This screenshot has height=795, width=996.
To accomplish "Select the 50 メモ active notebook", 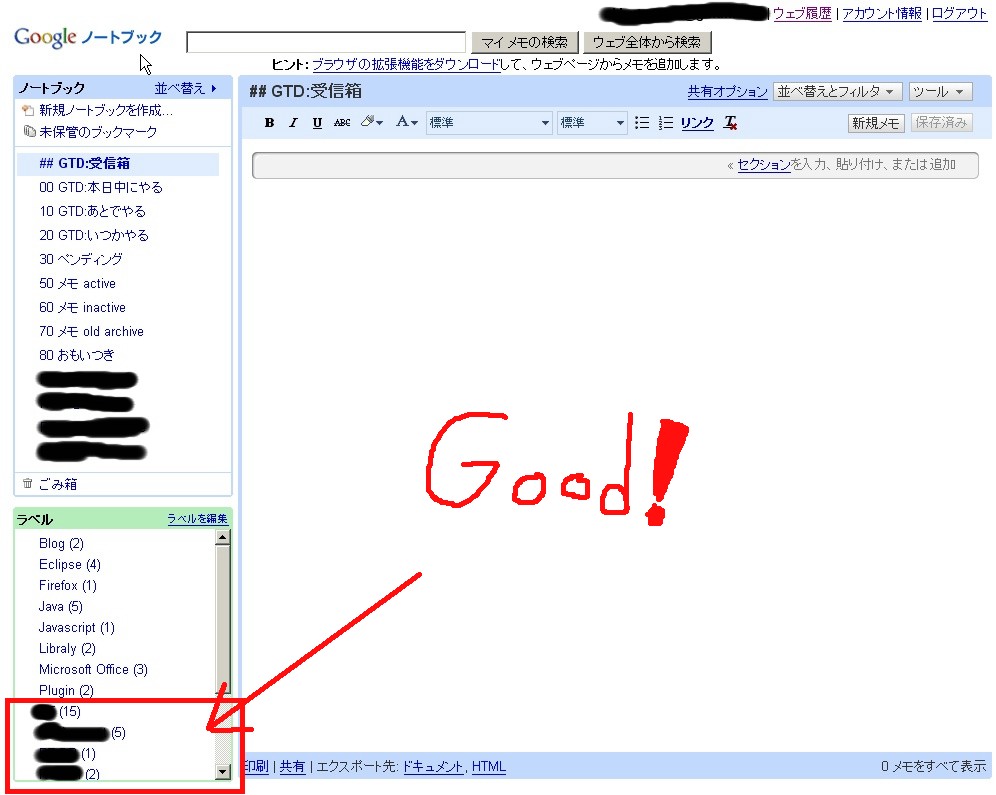I will (77, 283).
